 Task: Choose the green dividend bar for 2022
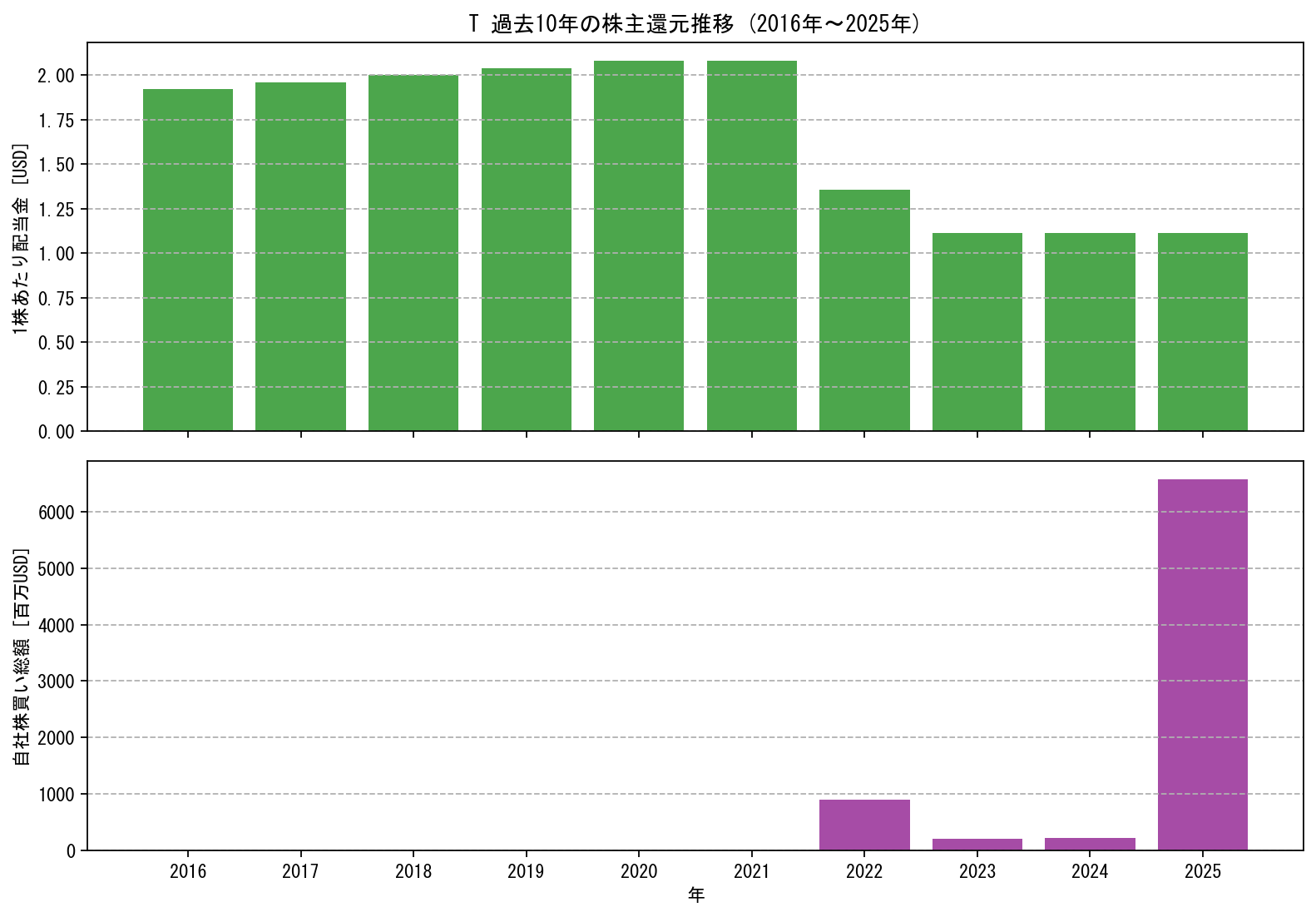[864, 310]
